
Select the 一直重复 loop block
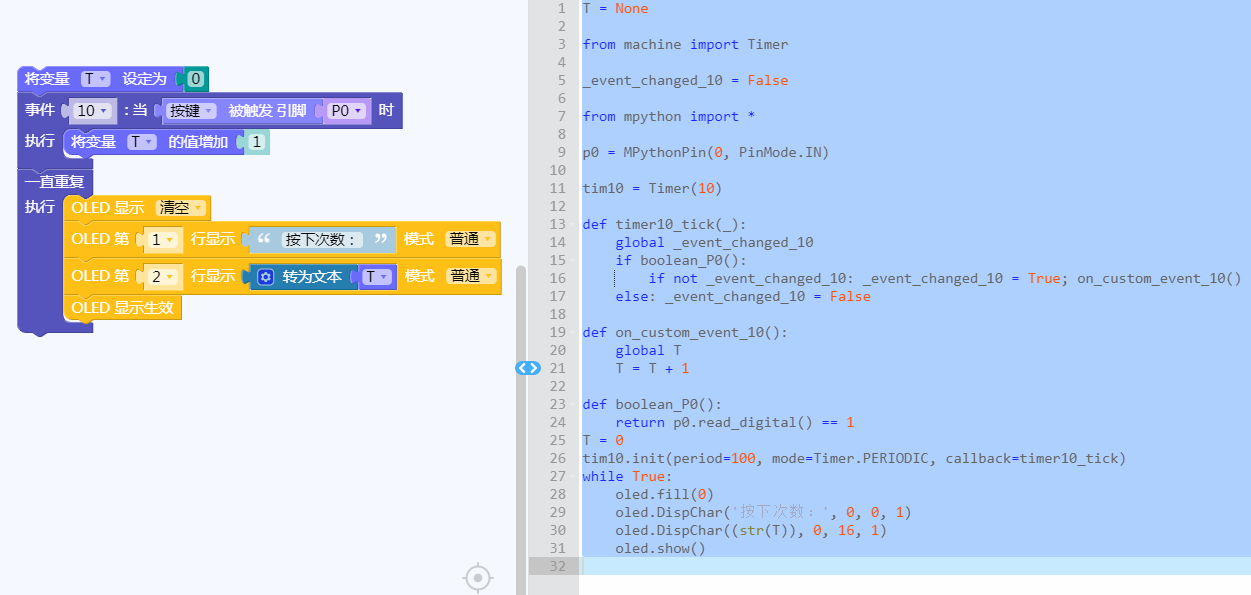coord(55,182)
